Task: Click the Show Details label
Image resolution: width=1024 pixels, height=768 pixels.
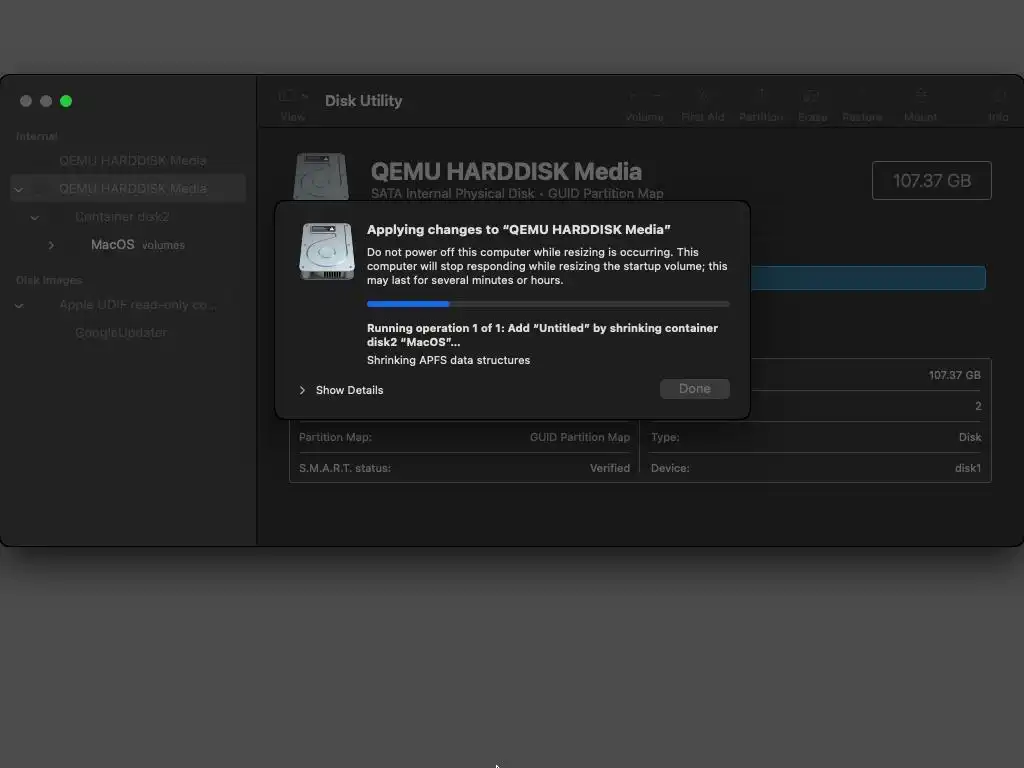Action: click(x=349, y=390)
